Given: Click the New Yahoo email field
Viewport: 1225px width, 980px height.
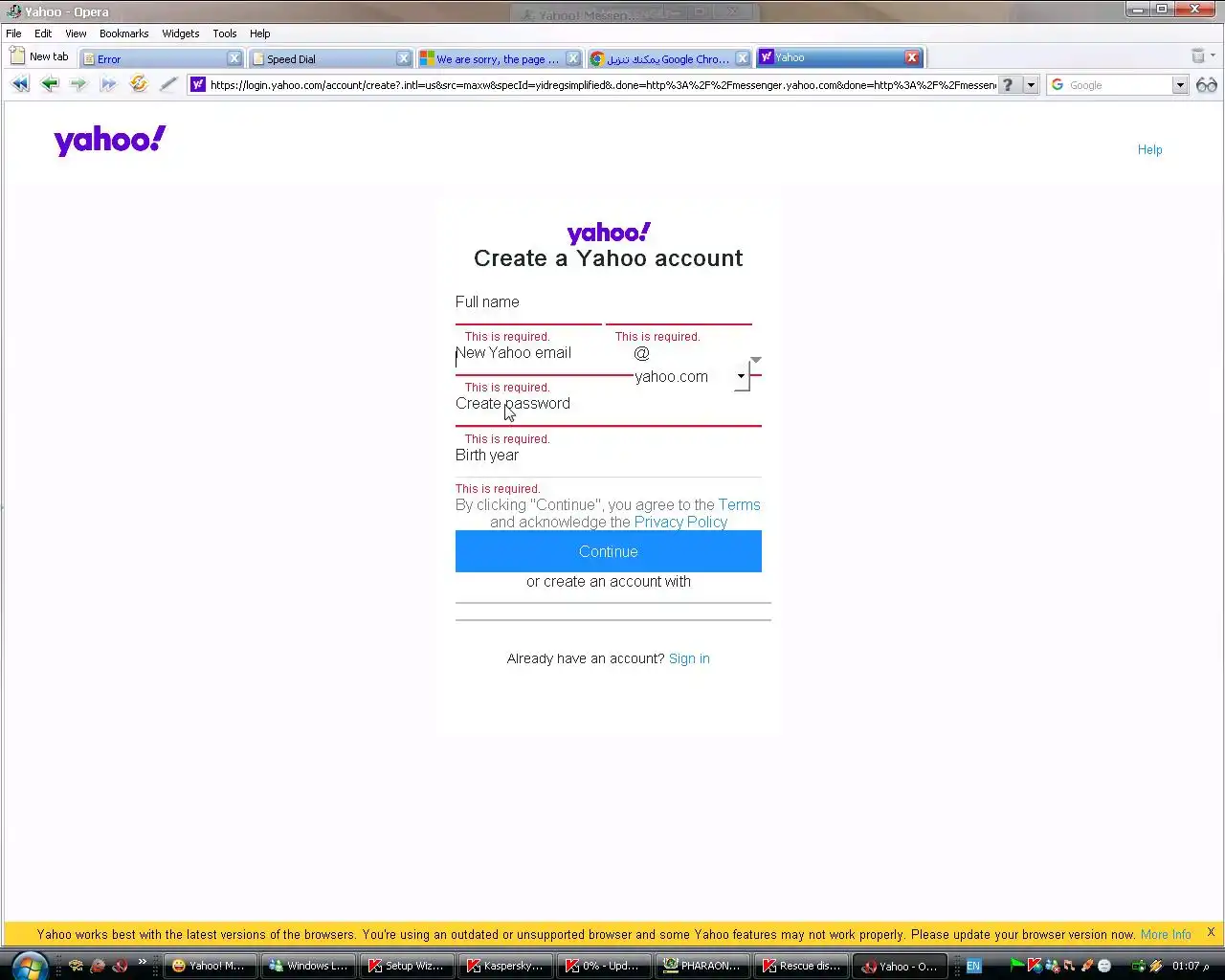Looking at the screenshot, I should click(x=544, y=362).
